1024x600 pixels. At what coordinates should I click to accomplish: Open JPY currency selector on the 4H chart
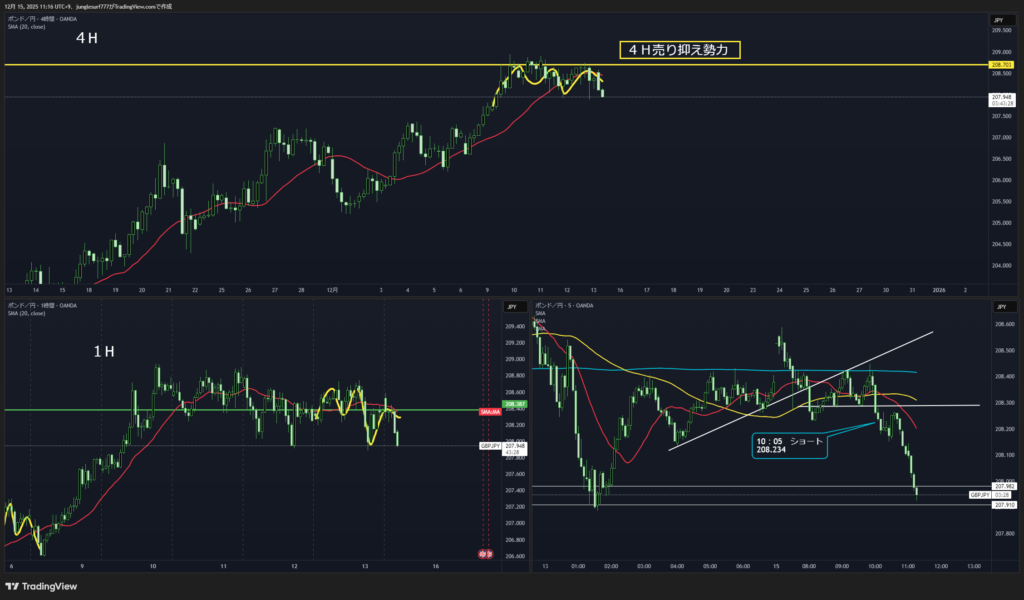click(x=997, y=20)
